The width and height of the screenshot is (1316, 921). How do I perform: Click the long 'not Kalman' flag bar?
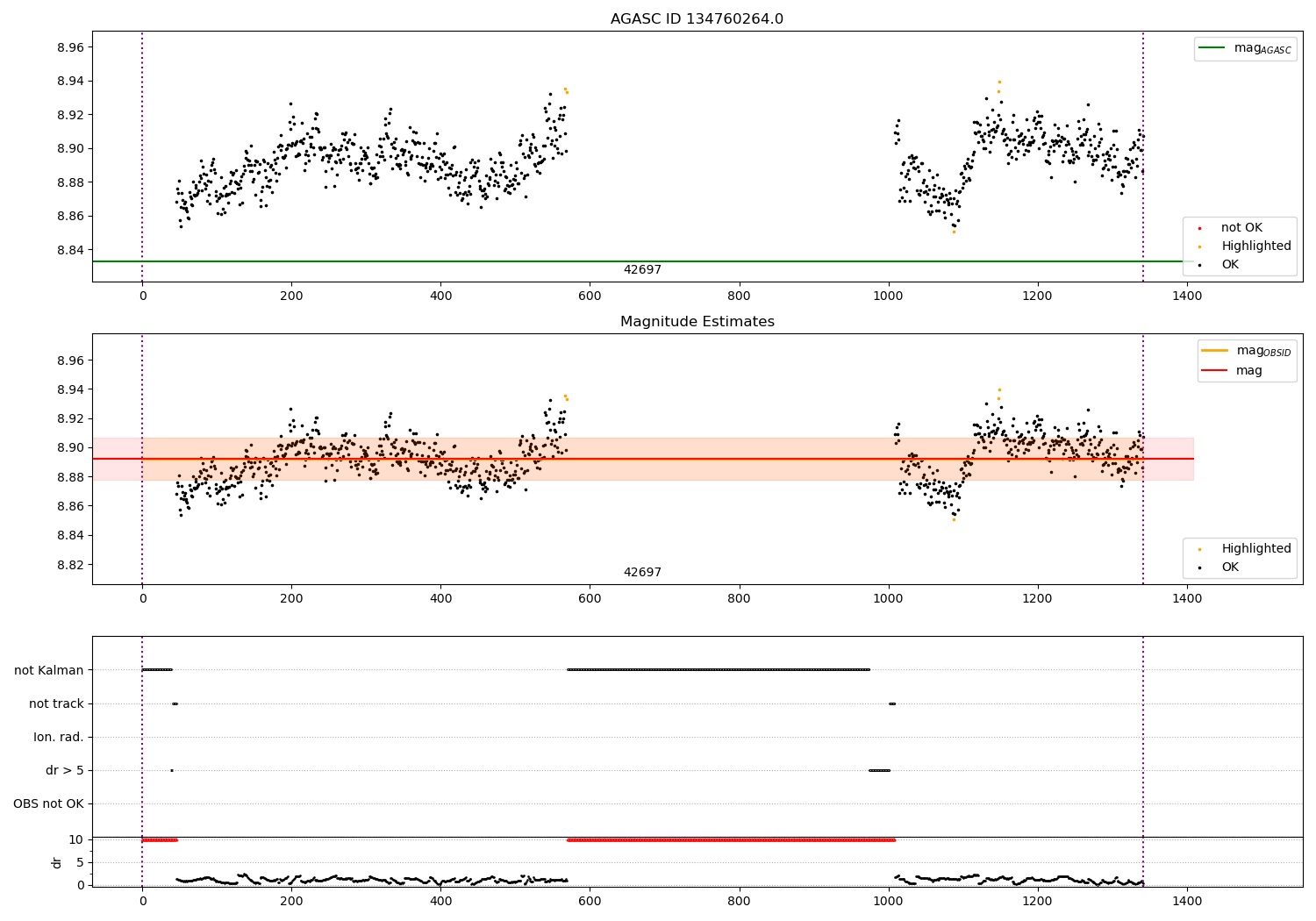click(719, 670)
